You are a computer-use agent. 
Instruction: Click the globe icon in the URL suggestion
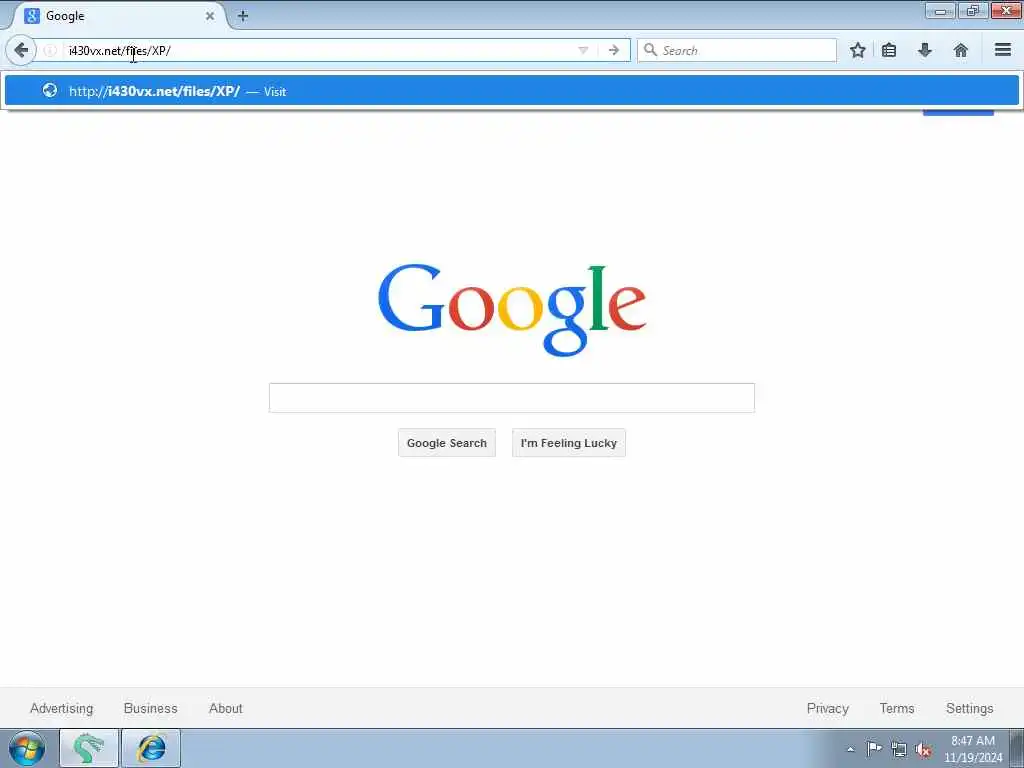pyautogui.click(x=50, y=90)
